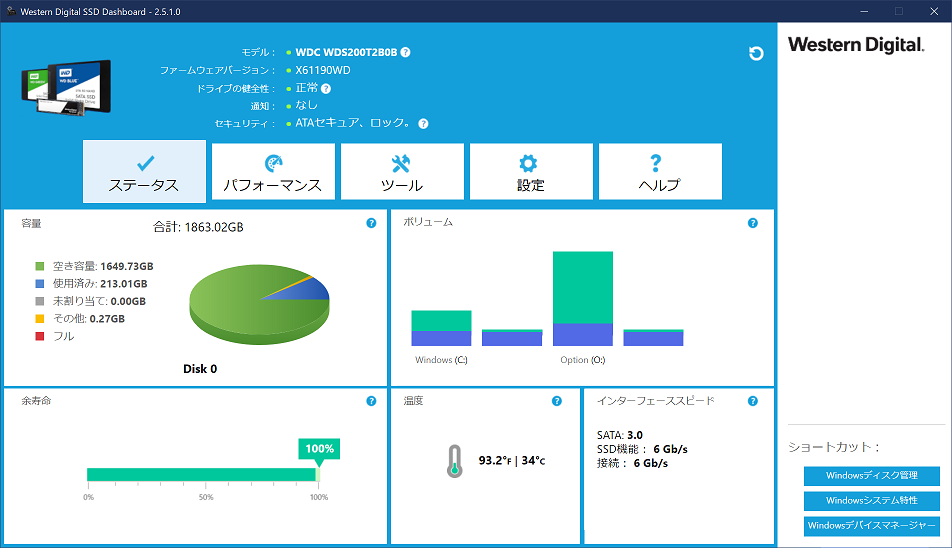The height and width of the screenshot is (548, 952).
Task: Click the 使用済み 213.01GB value
Action: click(124, 283)
